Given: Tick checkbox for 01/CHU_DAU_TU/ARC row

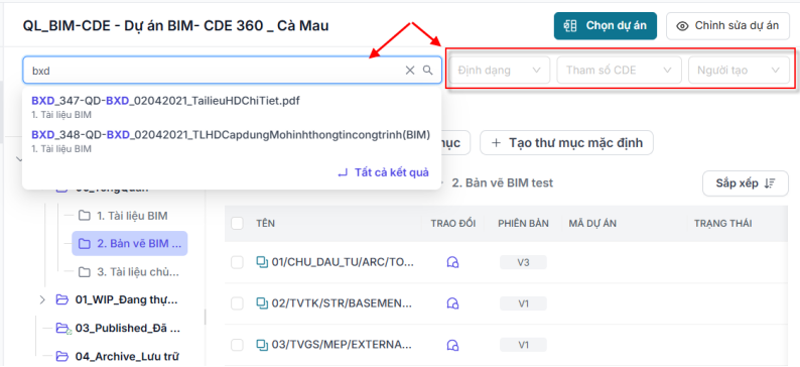Looking at the screenshot, I should coord(237,262).
